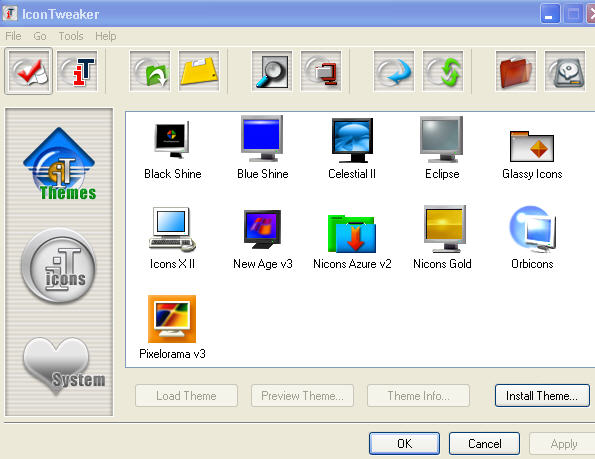This screenshot has width=595, height=459.
Task: Select the Eclipse theme
Action: click(x=442, y=148)
